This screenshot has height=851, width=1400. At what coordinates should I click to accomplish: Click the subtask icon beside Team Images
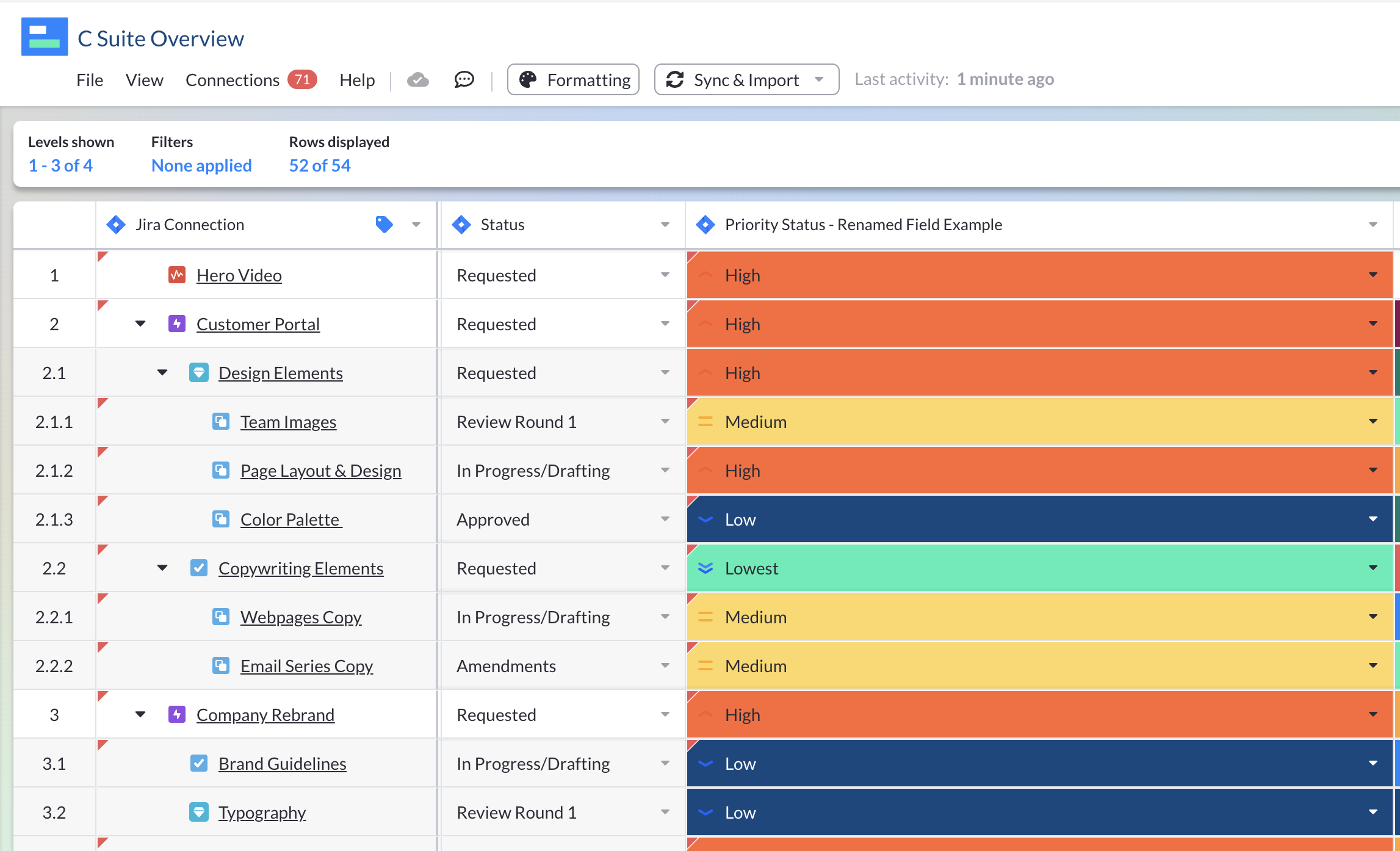click(222, 421)
